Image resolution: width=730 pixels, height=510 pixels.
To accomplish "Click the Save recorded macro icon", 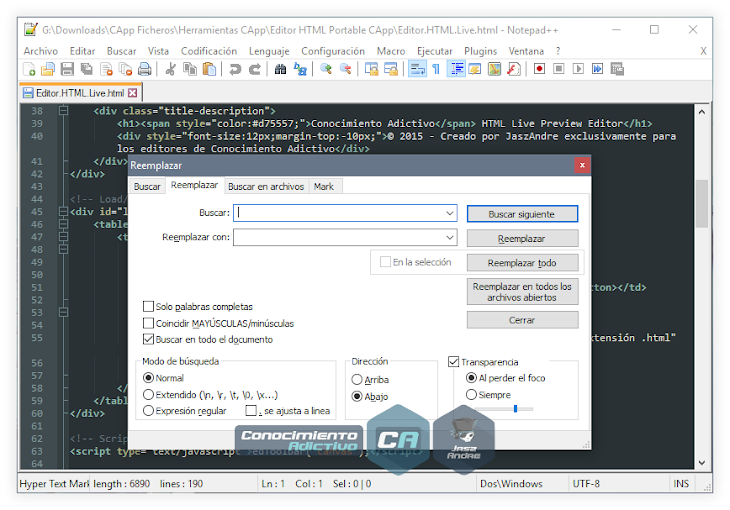I will pyautogui.click(x=617, y=69).
